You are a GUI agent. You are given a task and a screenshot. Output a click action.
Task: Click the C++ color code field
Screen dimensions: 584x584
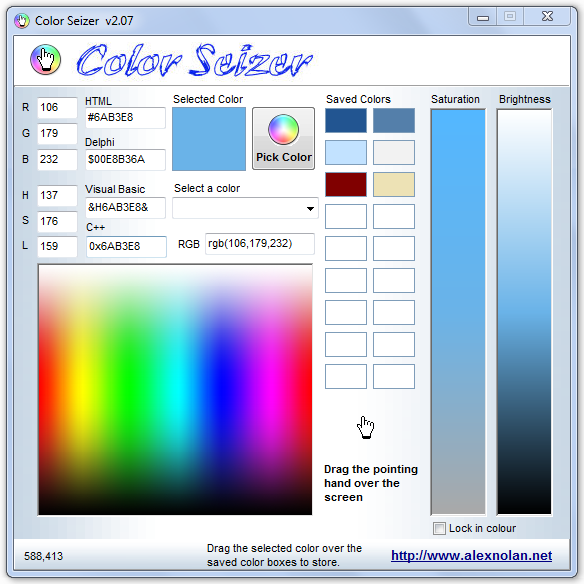coord(126,247)
